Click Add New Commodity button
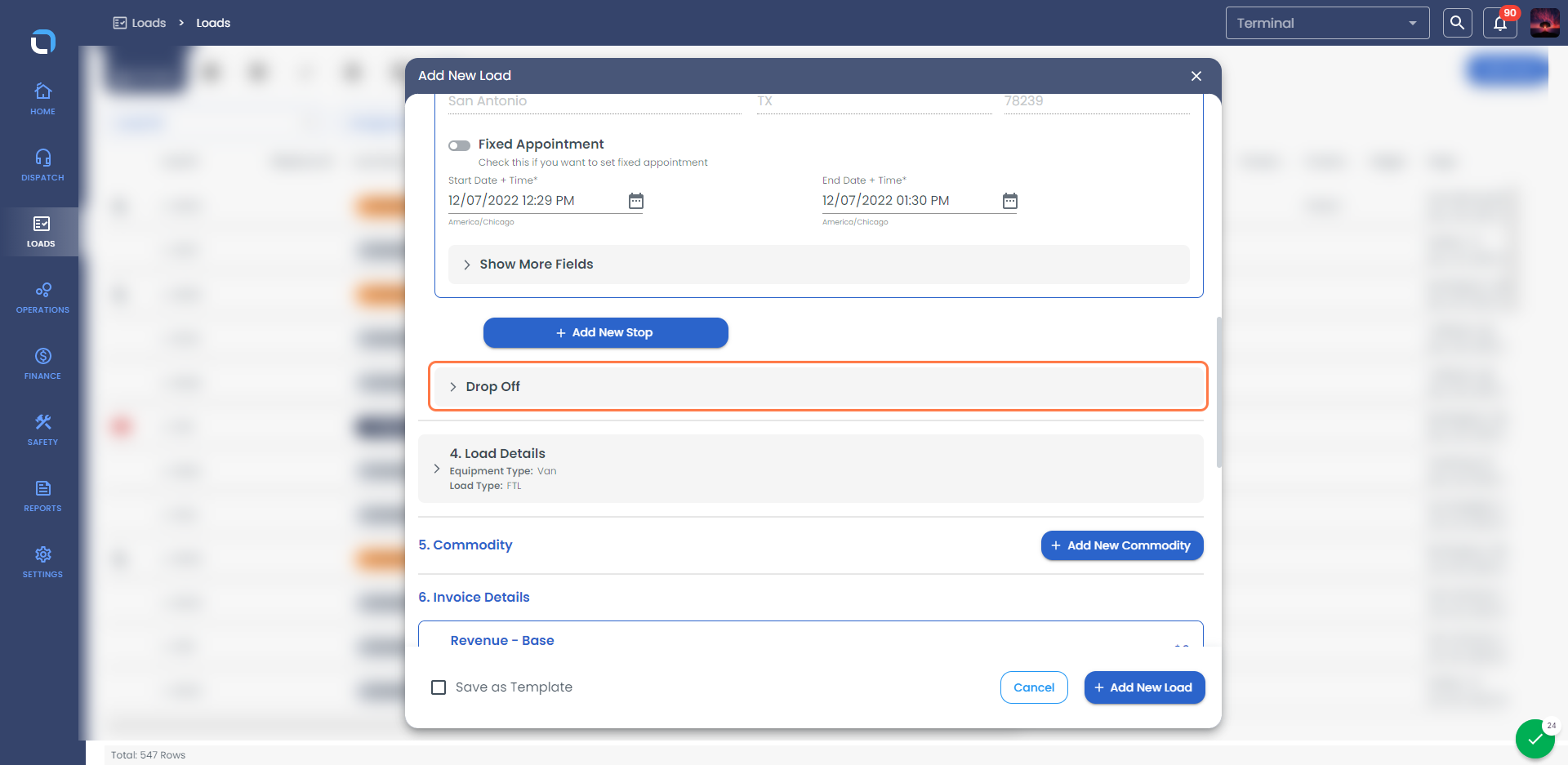Image resolution: width=1568 pixels, height=765 pixels. 1121,545
